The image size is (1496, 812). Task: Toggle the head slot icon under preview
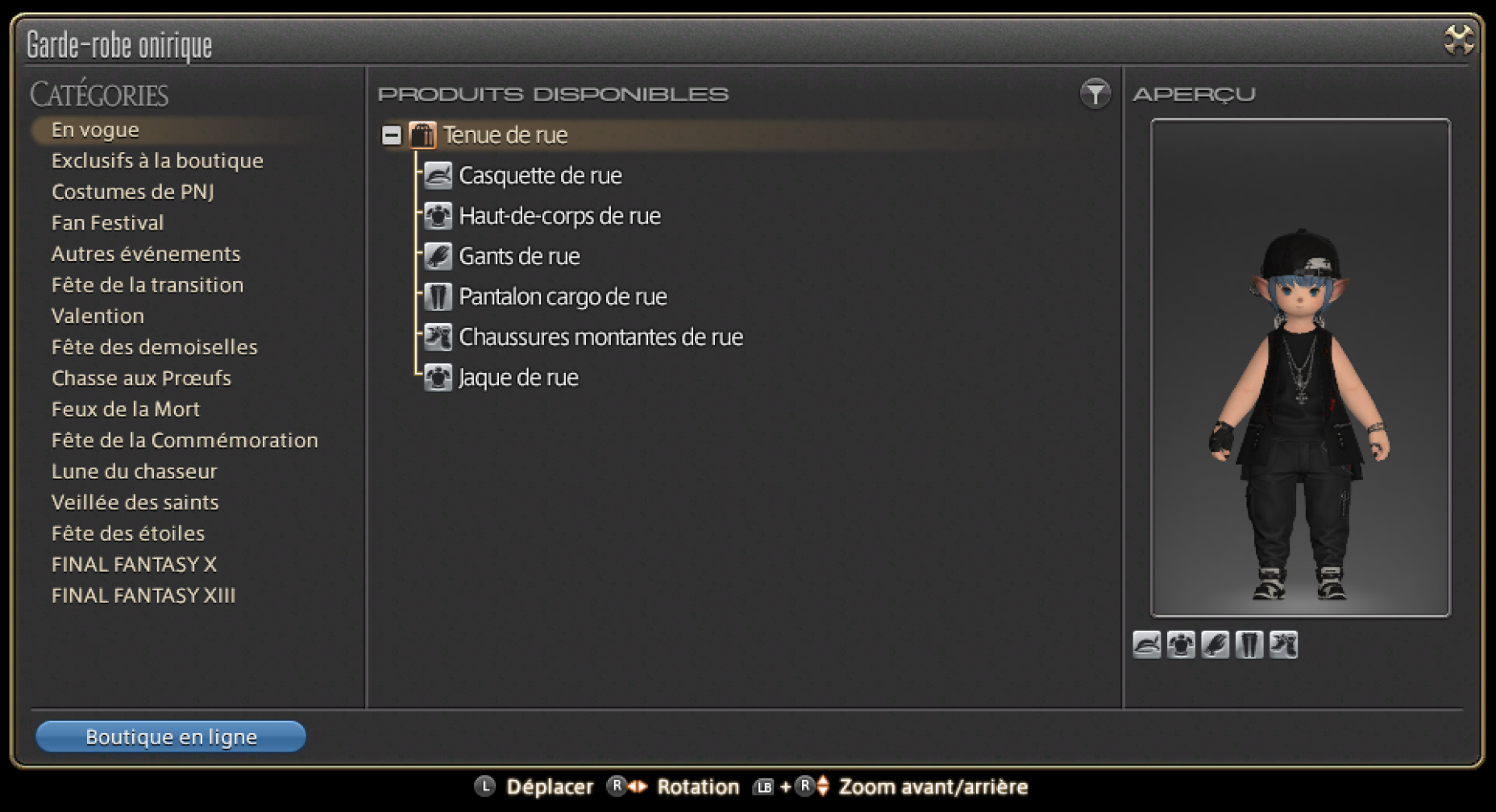coord(1147,644)
